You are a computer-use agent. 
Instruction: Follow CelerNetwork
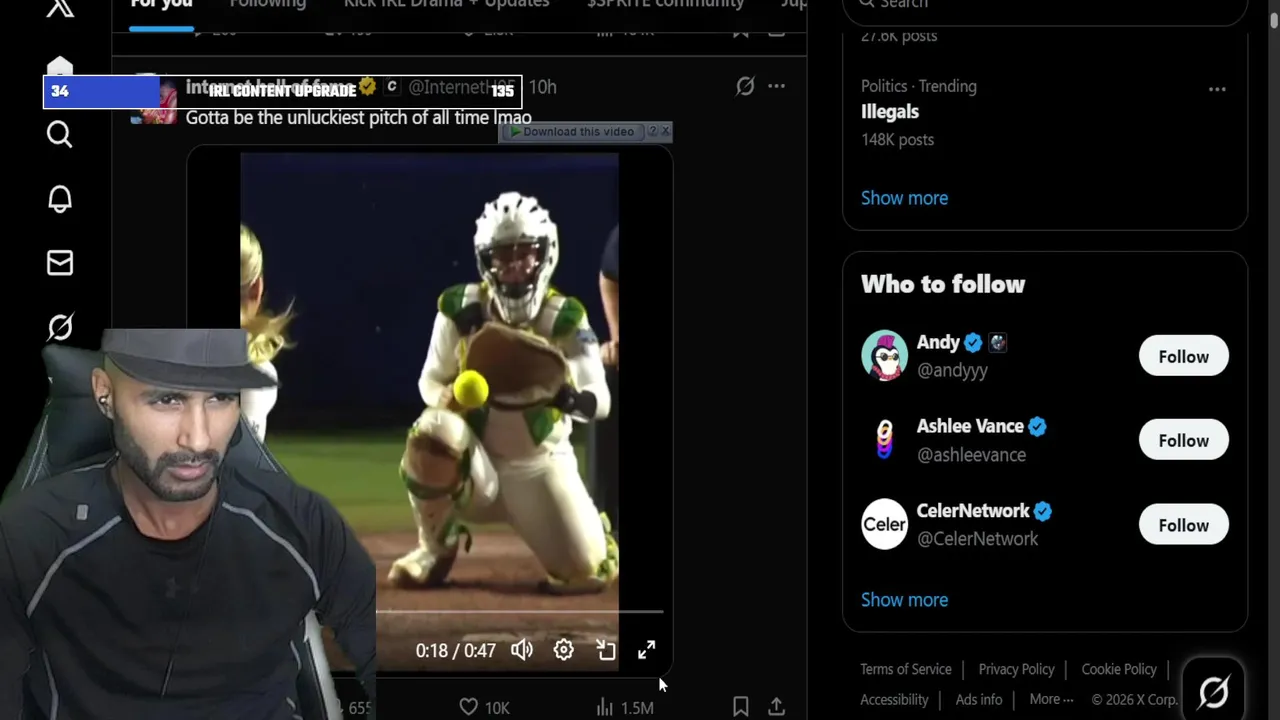pos(1183,525)
